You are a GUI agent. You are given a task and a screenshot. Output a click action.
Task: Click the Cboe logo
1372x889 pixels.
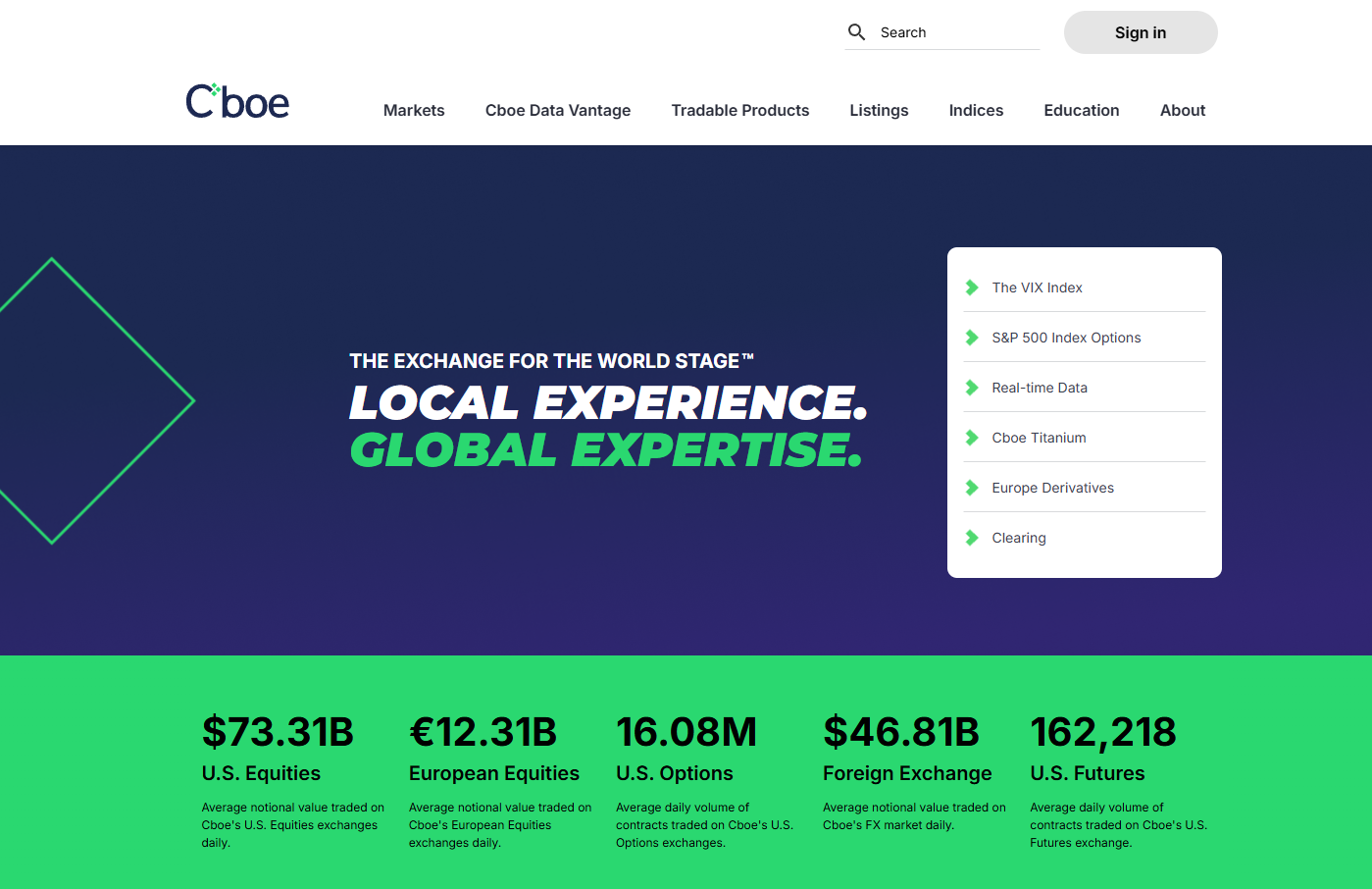pyautogui.click(x=237, y=101)
